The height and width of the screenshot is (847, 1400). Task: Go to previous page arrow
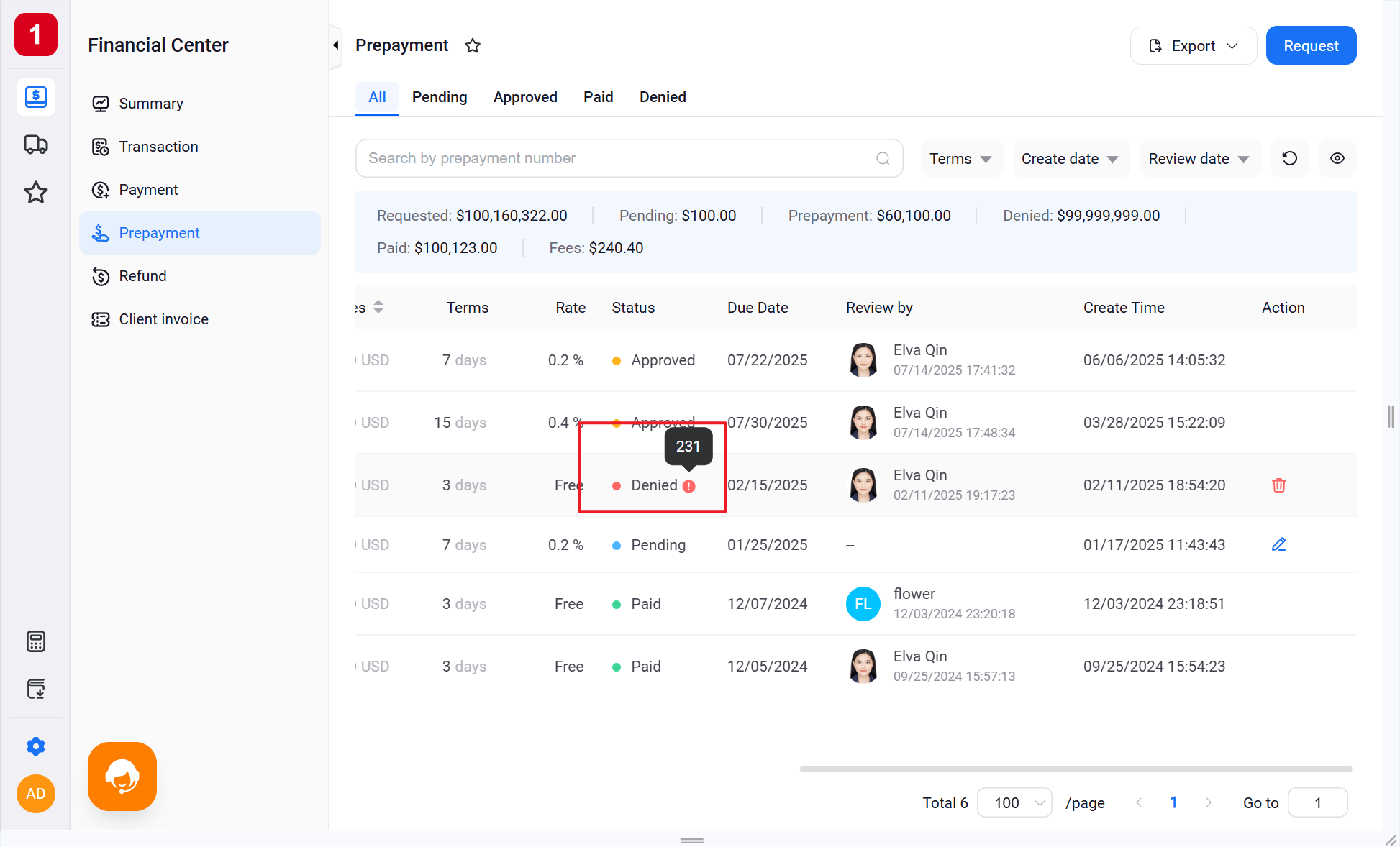[x=1139, y=802]
